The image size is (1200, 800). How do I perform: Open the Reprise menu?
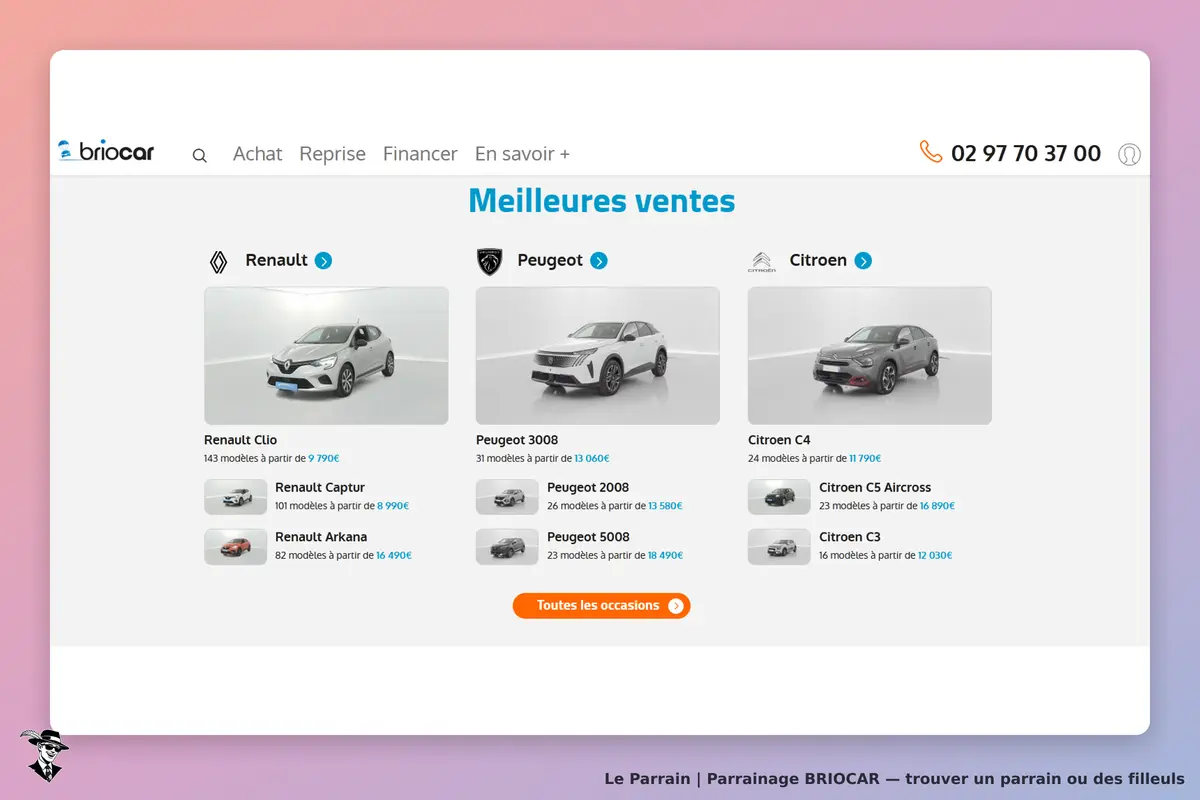click(x=333, y=154)
